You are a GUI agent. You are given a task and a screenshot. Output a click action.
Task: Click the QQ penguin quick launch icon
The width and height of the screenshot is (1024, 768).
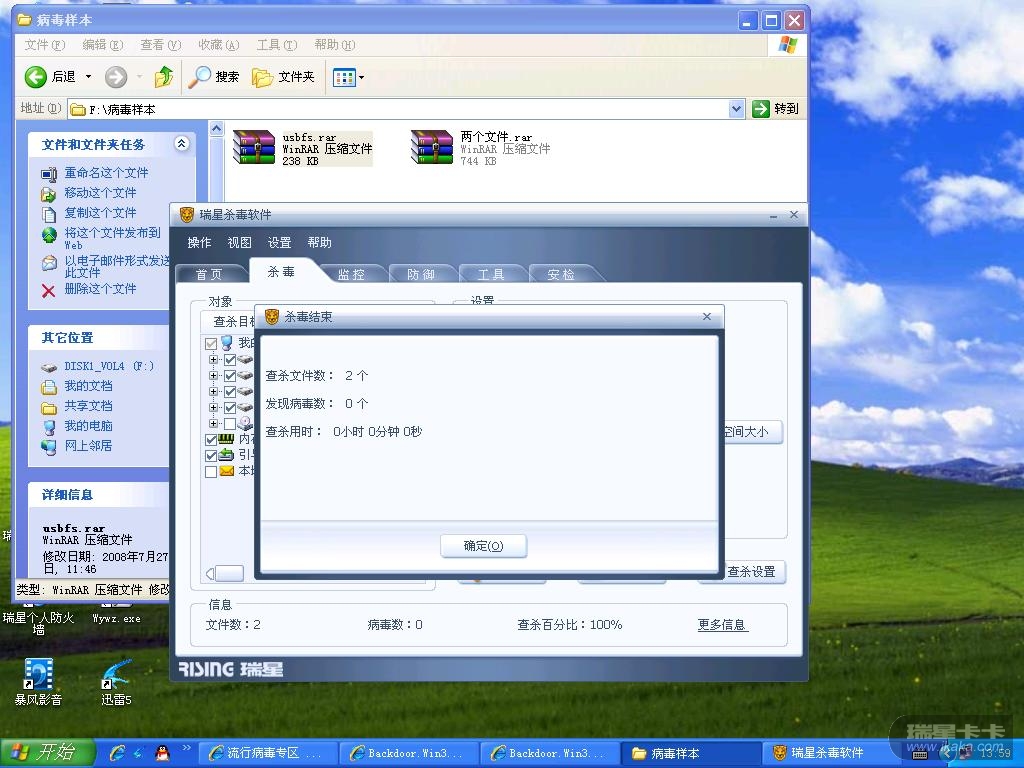point(162,753)
